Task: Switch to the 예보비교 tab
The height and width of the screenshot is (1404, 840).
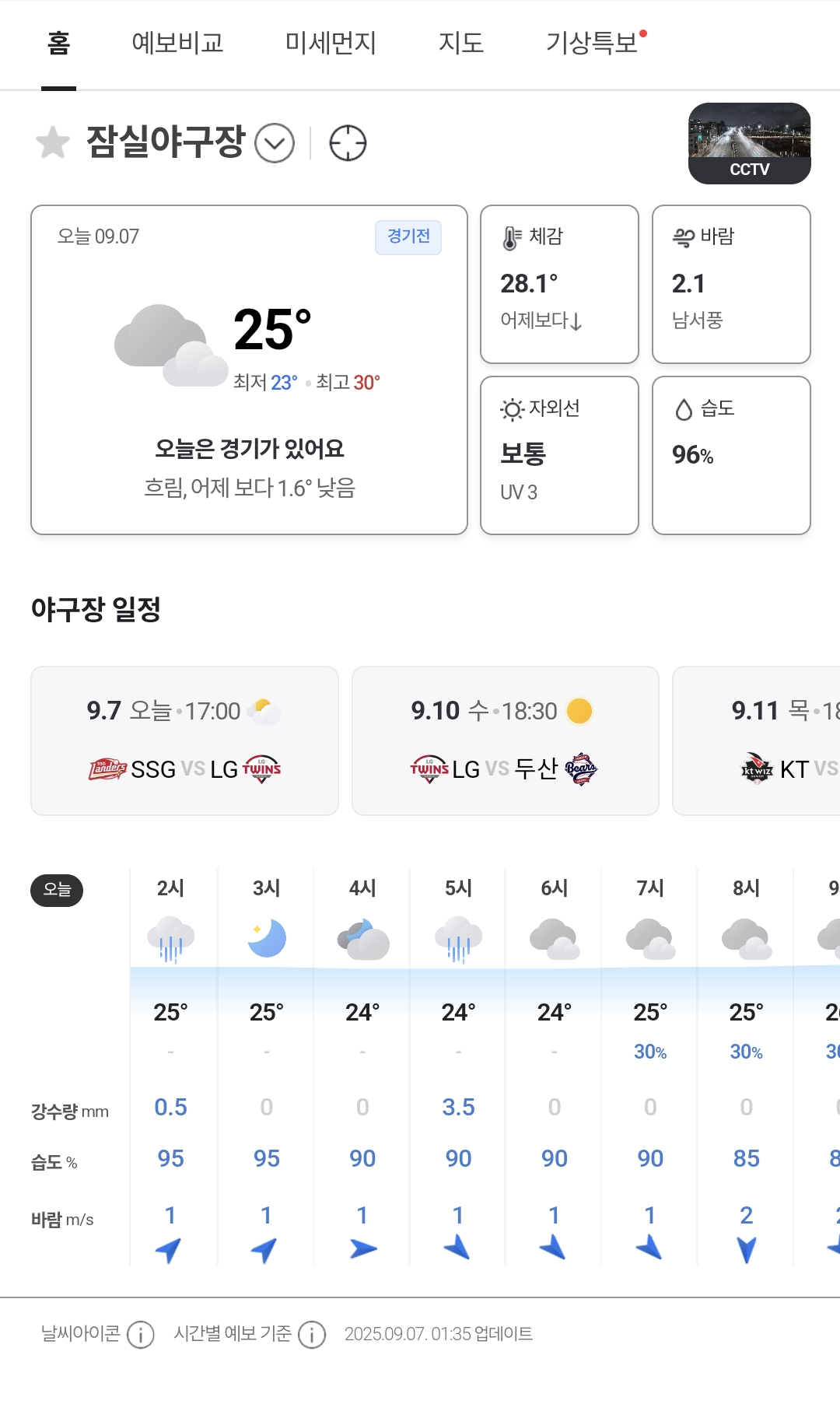Action: tap(177, 43)
